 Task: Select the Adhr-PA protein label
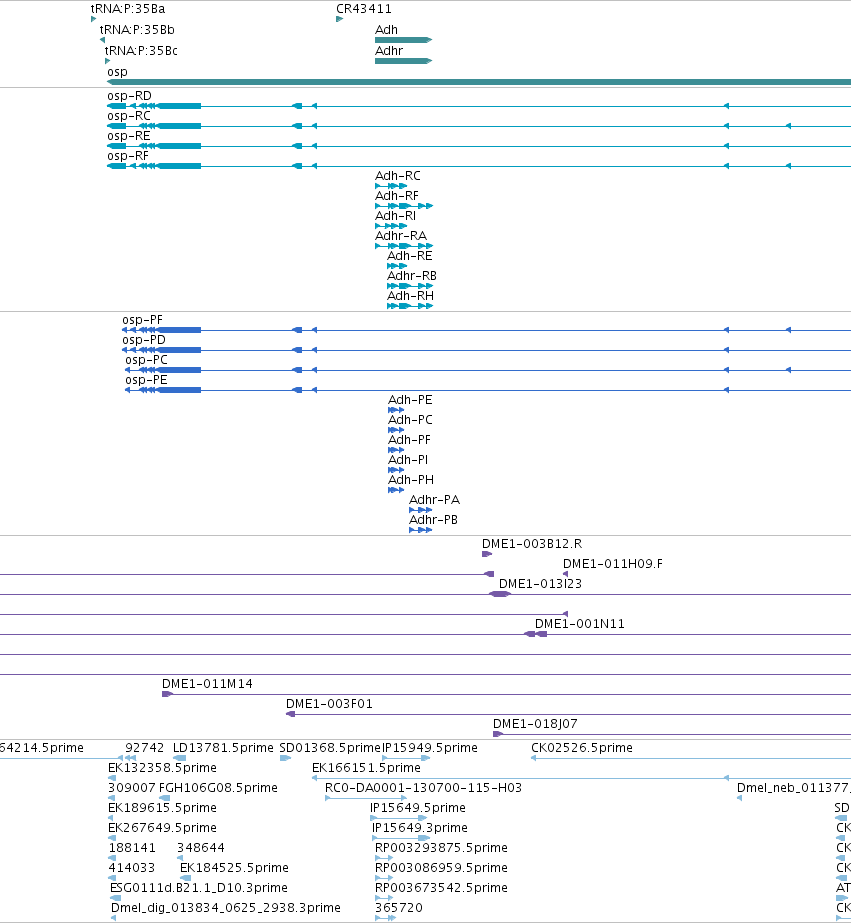point(435,500)
